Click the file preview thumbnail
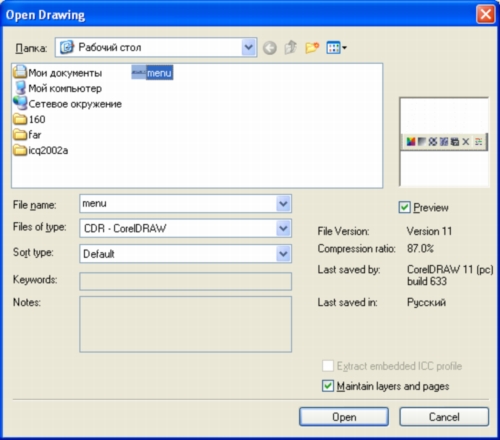 [x=444, y=142]
